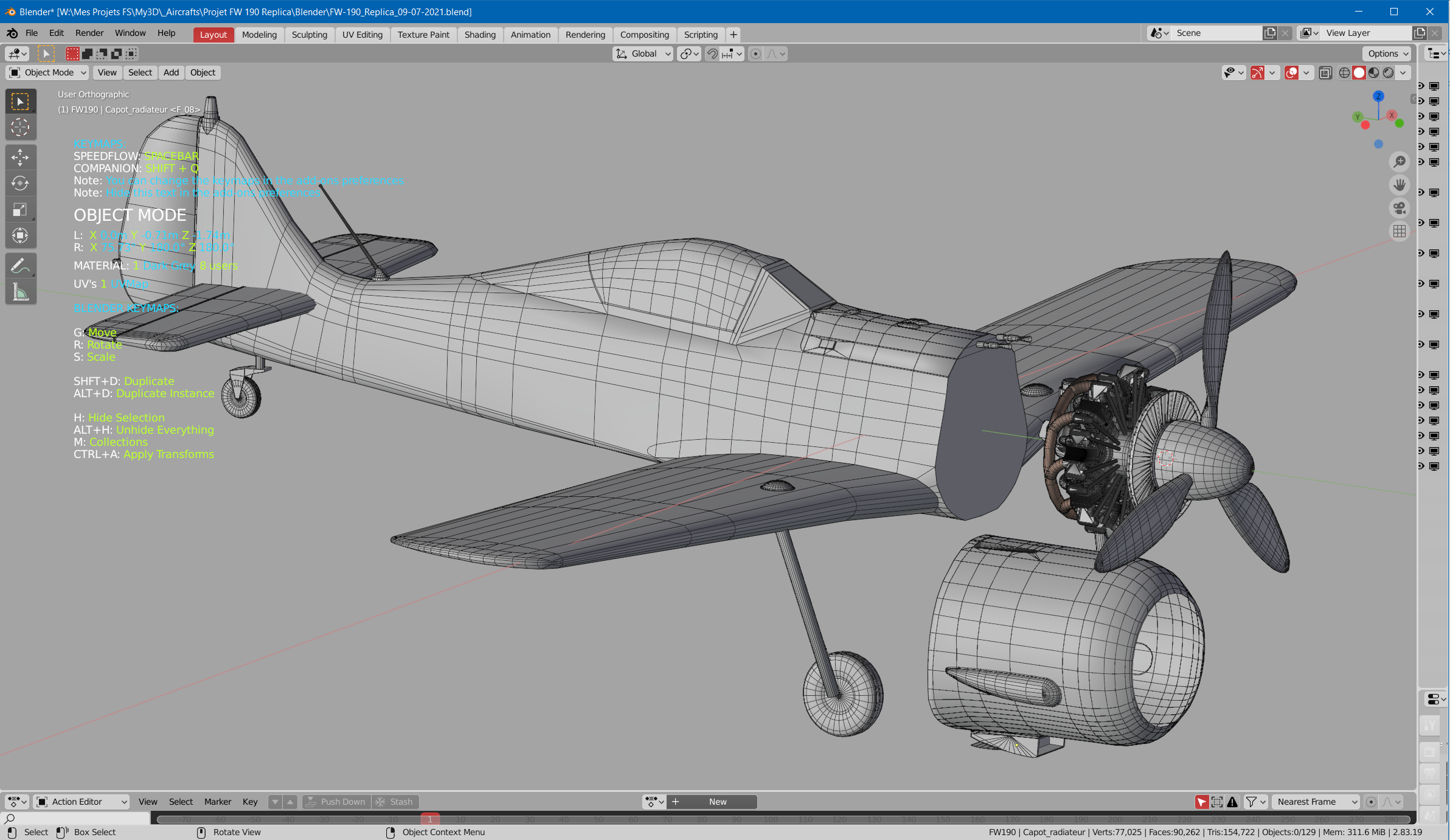This screenshot has width=1450, height=840.
Task: Select solid viewport shading
Action: tap(1359, 73)
